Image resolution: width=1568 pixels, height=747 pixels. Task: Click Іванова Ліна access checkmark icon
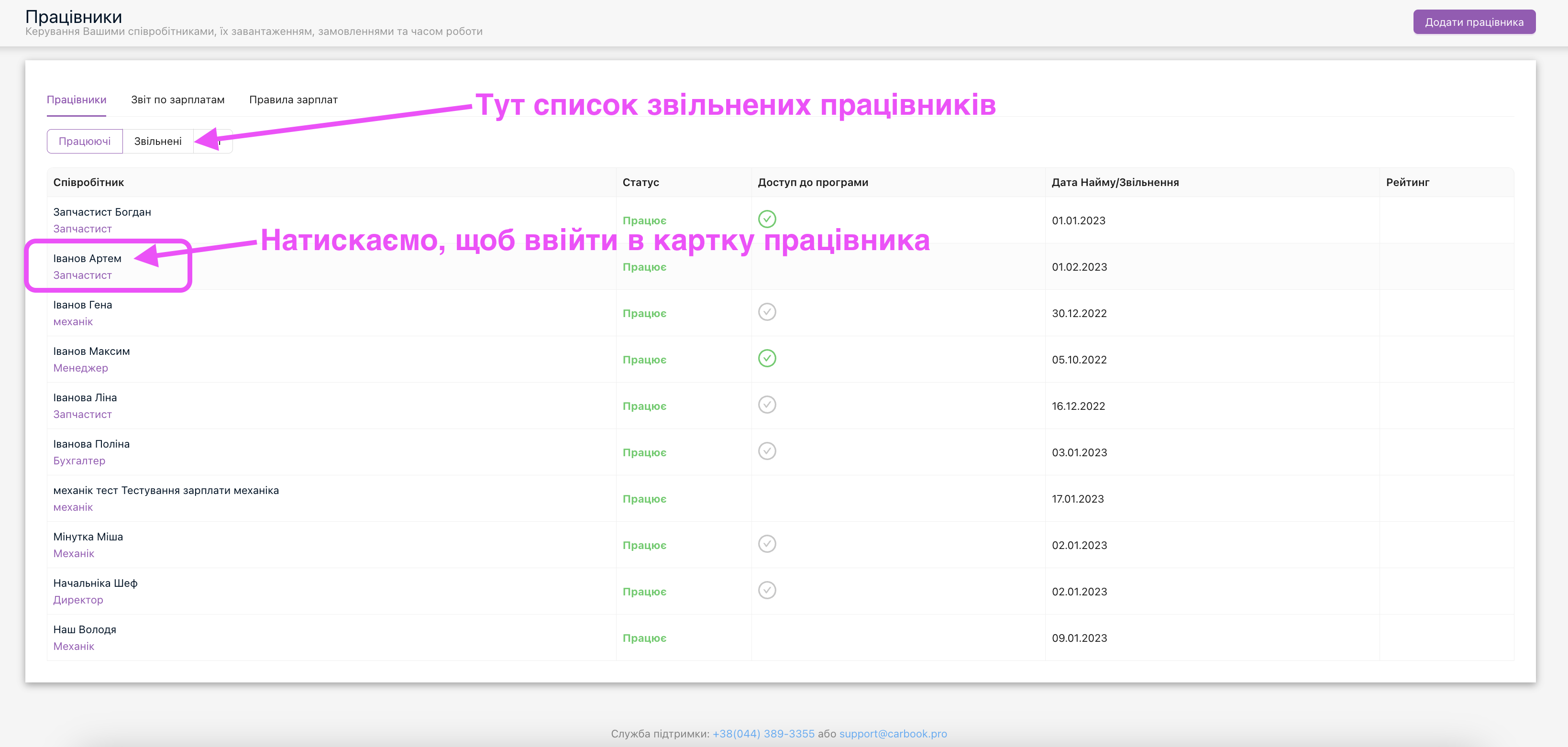tap(767, 404)
